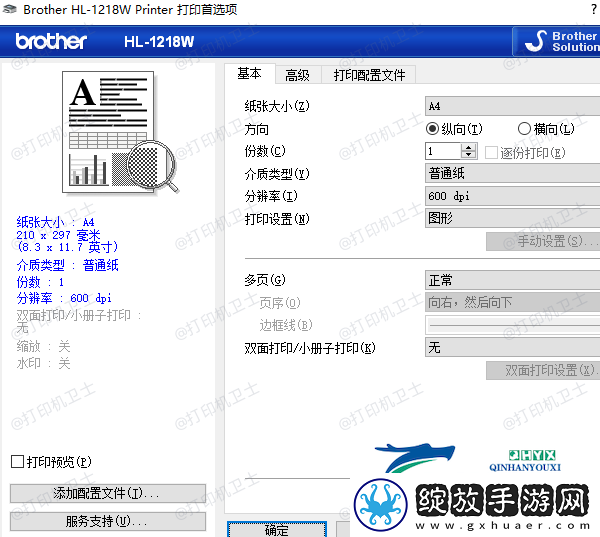Open the 双面打印/小册子打印 无 dropdown
600x537 pixels.
tap(512, 347)
